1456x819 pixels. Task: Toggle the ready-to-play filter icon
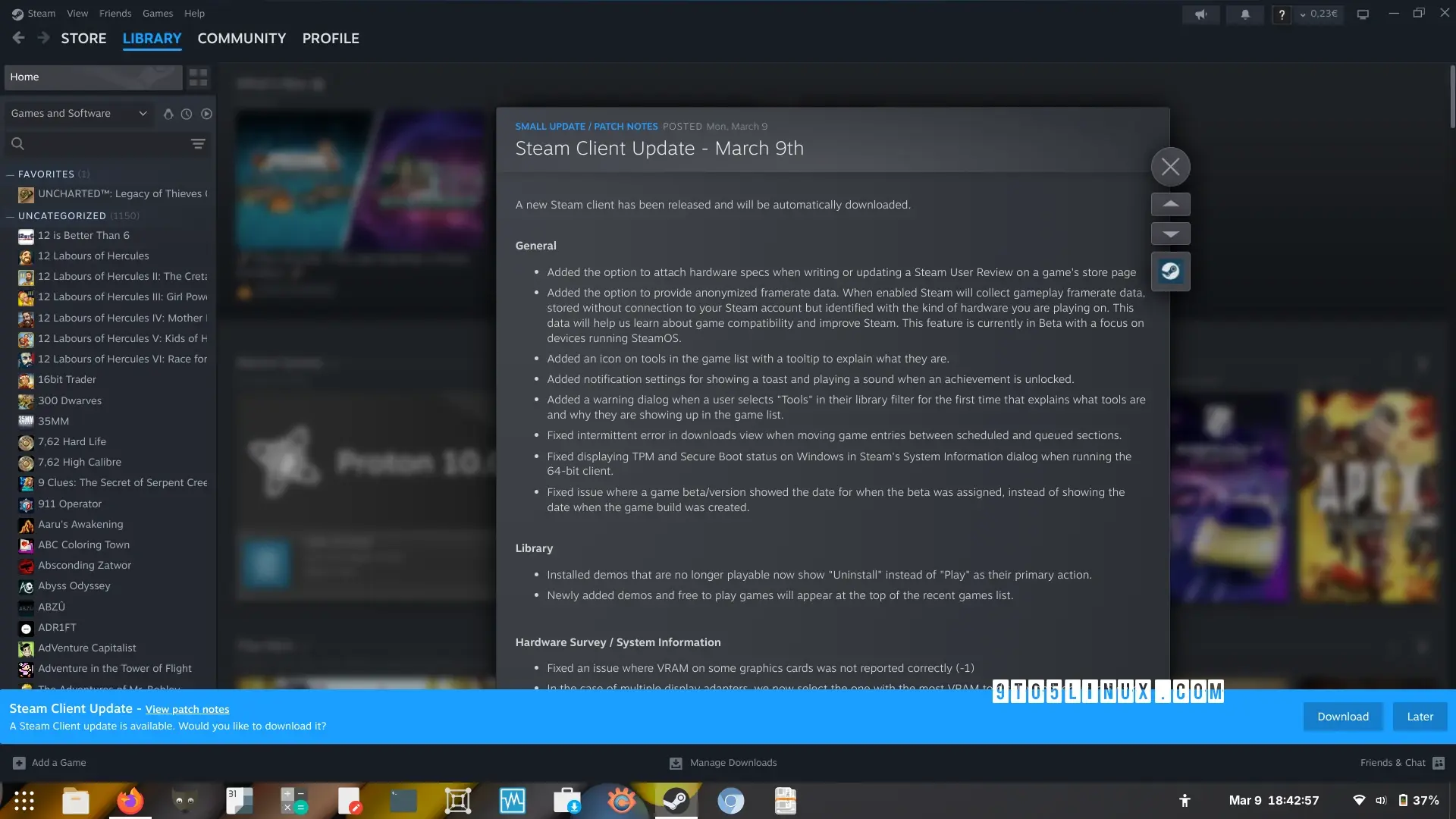tap(206, 114)
